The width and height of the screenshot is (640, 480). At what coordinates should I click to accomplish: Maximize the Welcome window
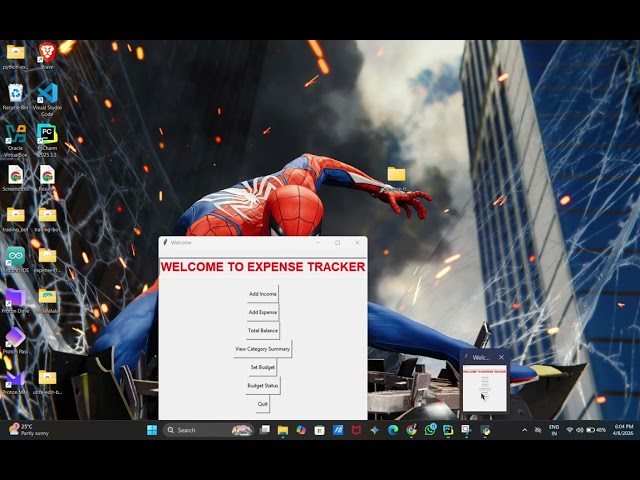(x=338, y=243)
